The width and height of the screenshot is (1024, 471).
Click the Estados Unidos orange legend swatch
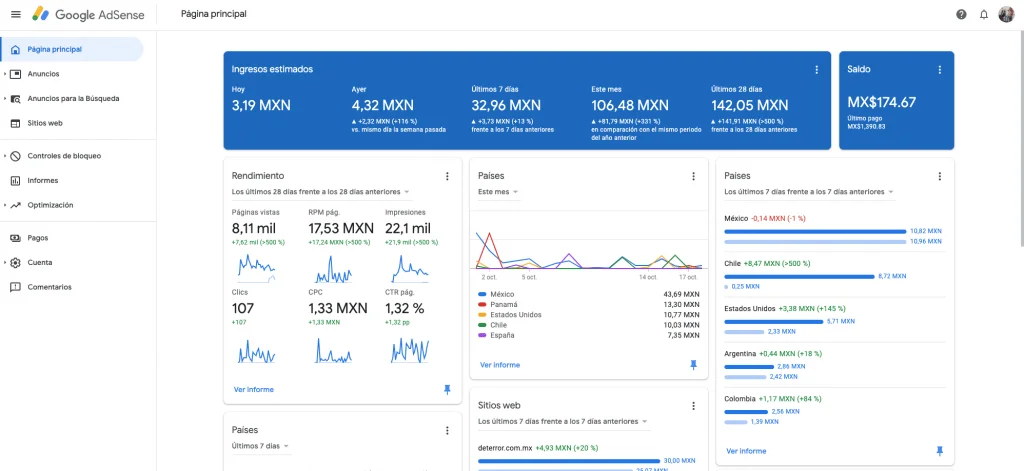(x=482, y=315)
